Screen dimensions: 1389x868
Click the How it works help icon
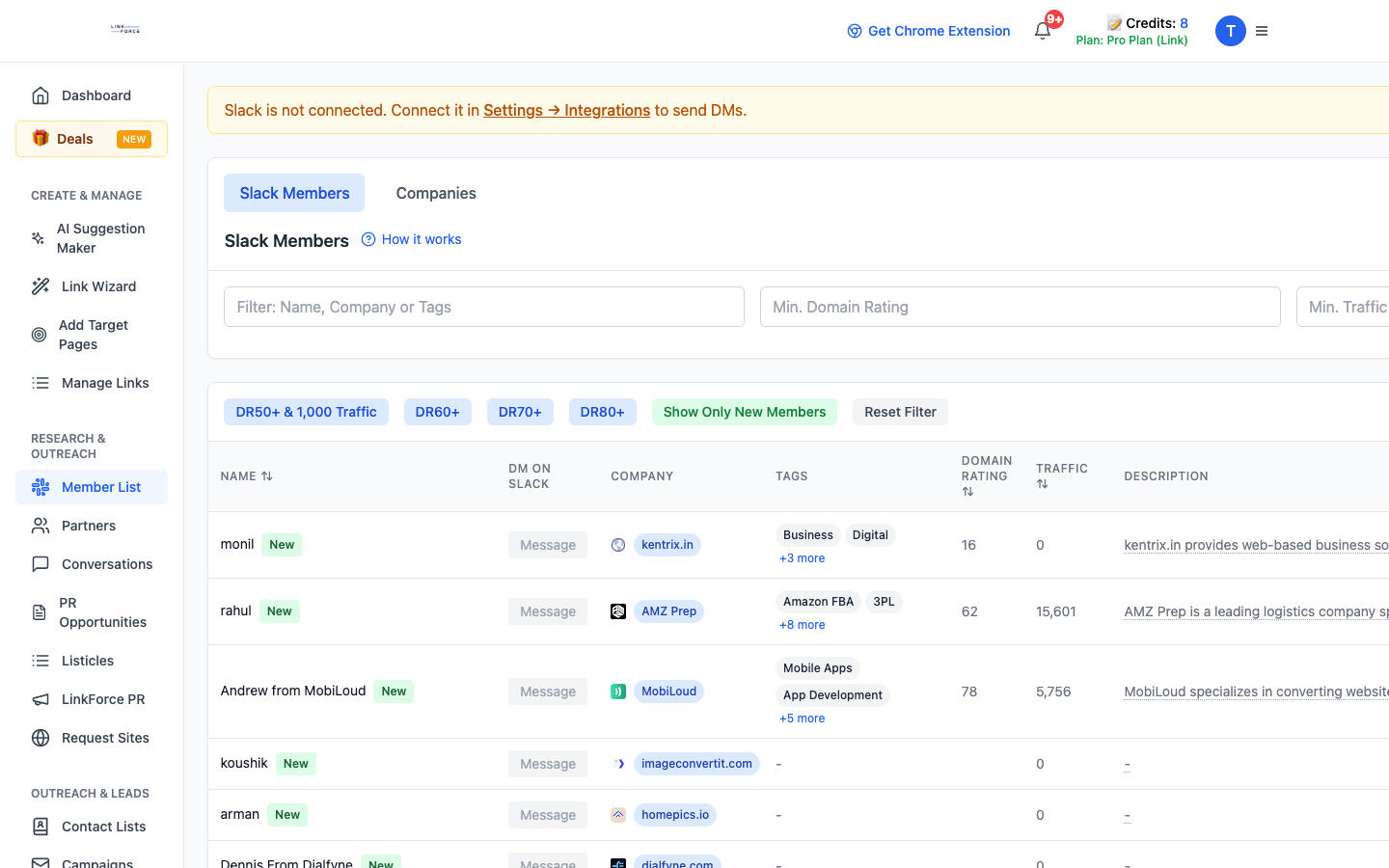(x=368, y=239)
